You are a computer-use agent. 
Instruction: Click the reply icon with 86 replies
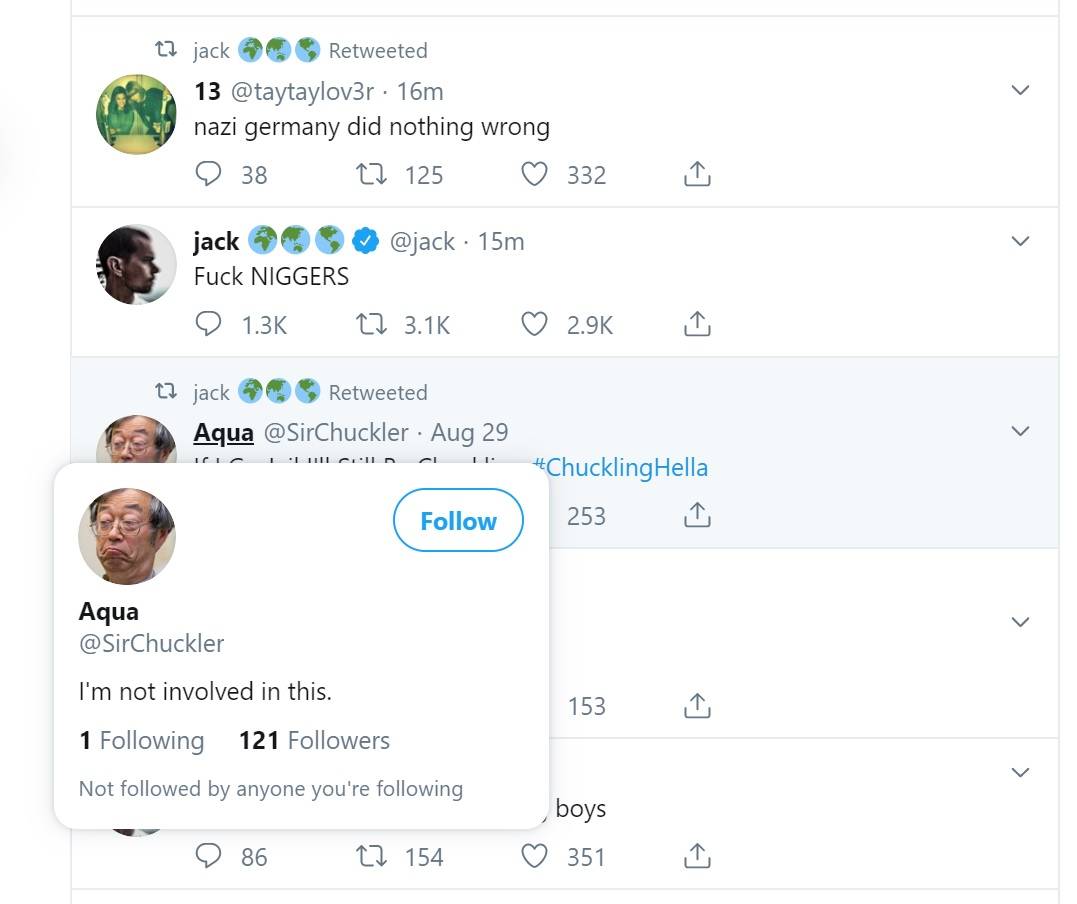coord(208,856)
